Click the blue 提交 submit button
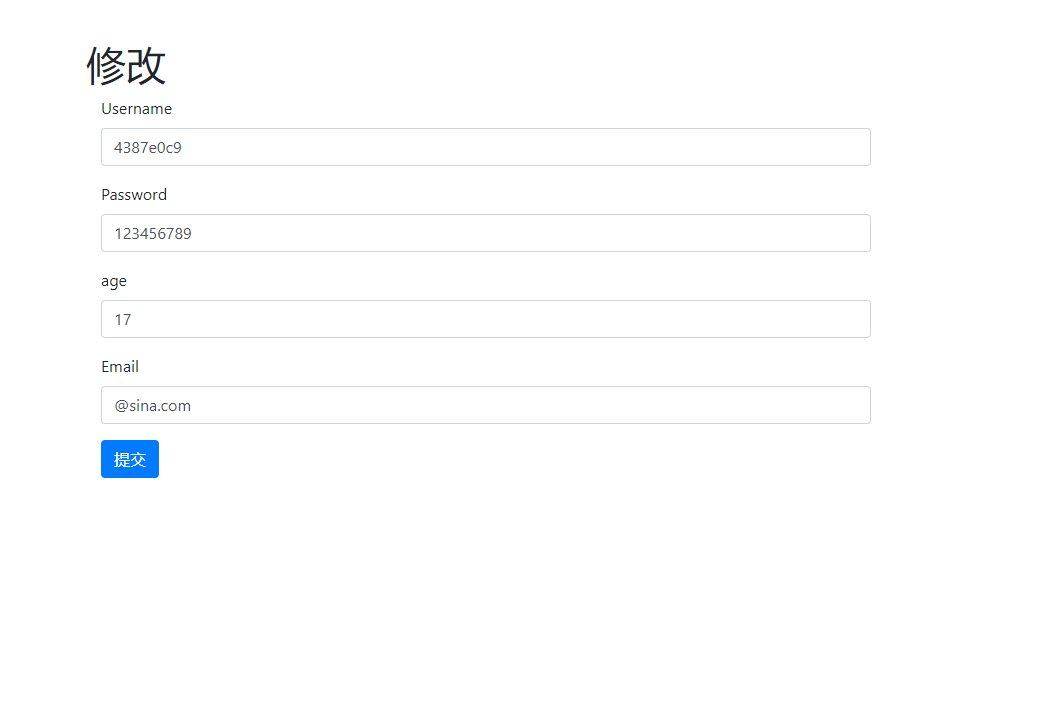The height and width of the screenshot is (718, 1047). (130, 459)
